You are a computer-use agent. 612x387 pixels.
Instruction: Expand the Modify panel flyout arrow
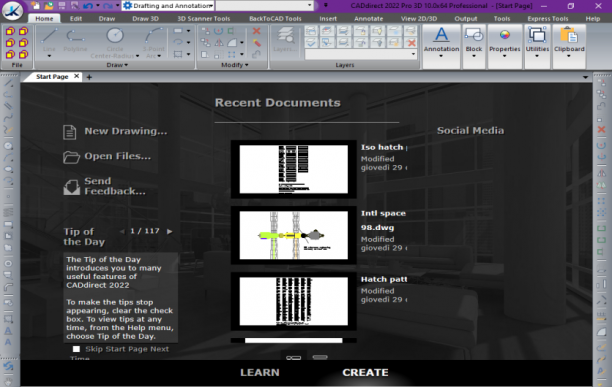(246, 65)
